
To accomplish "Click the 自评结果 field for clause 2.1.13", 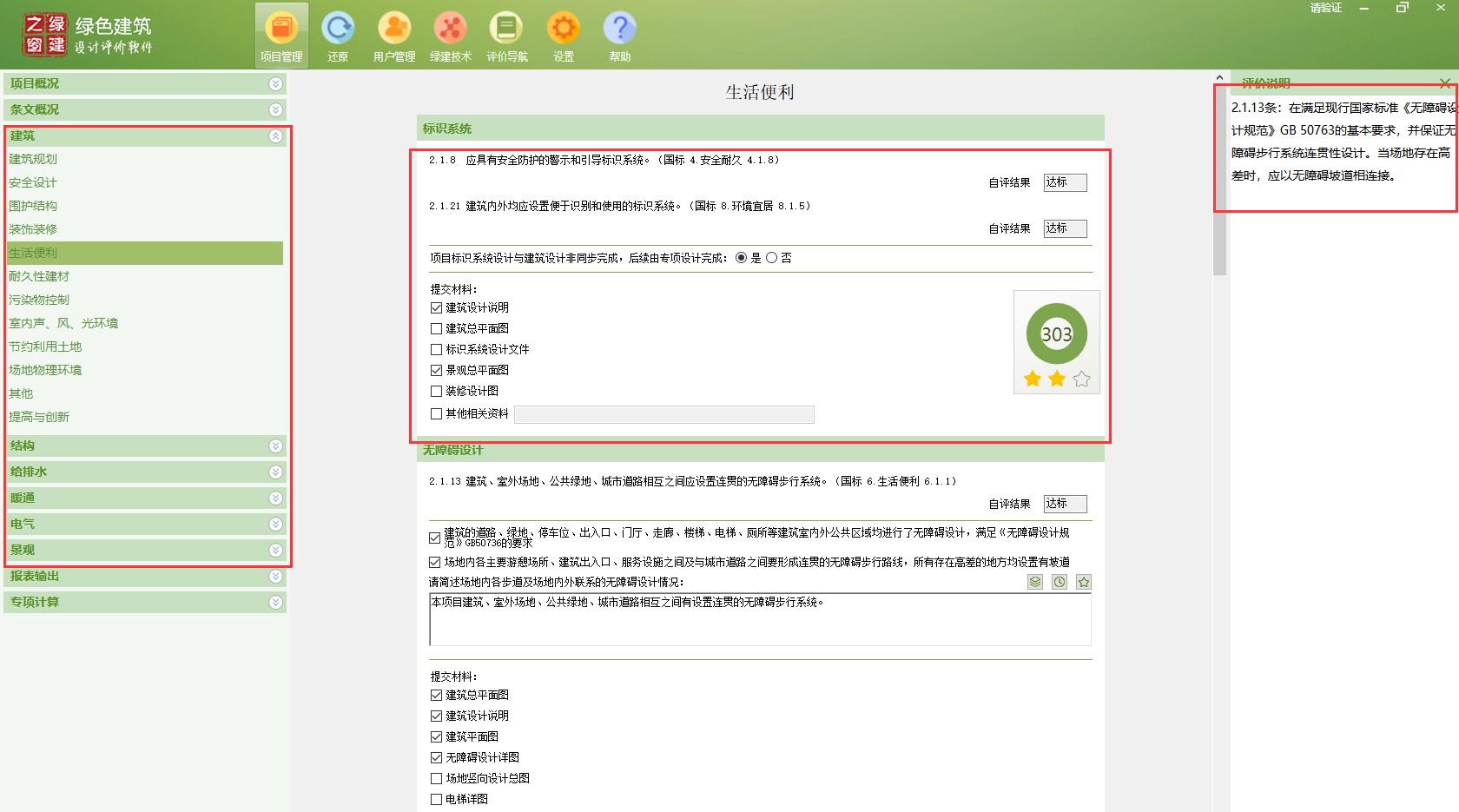I will tap(1066, 504).
